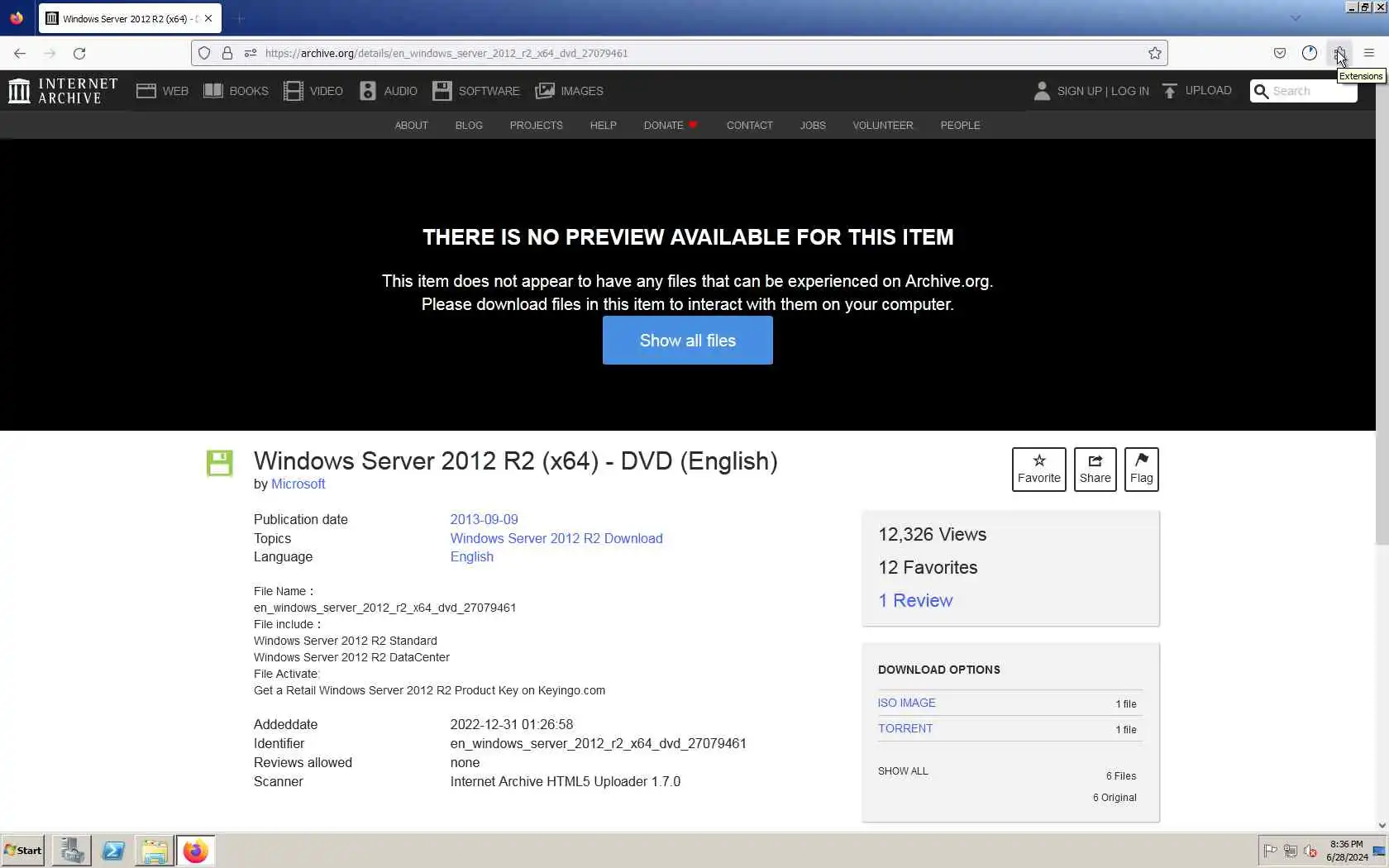The width and height of the screenshot is (1389, 868).
Task: Open the English language link
Action: (471, 557)
